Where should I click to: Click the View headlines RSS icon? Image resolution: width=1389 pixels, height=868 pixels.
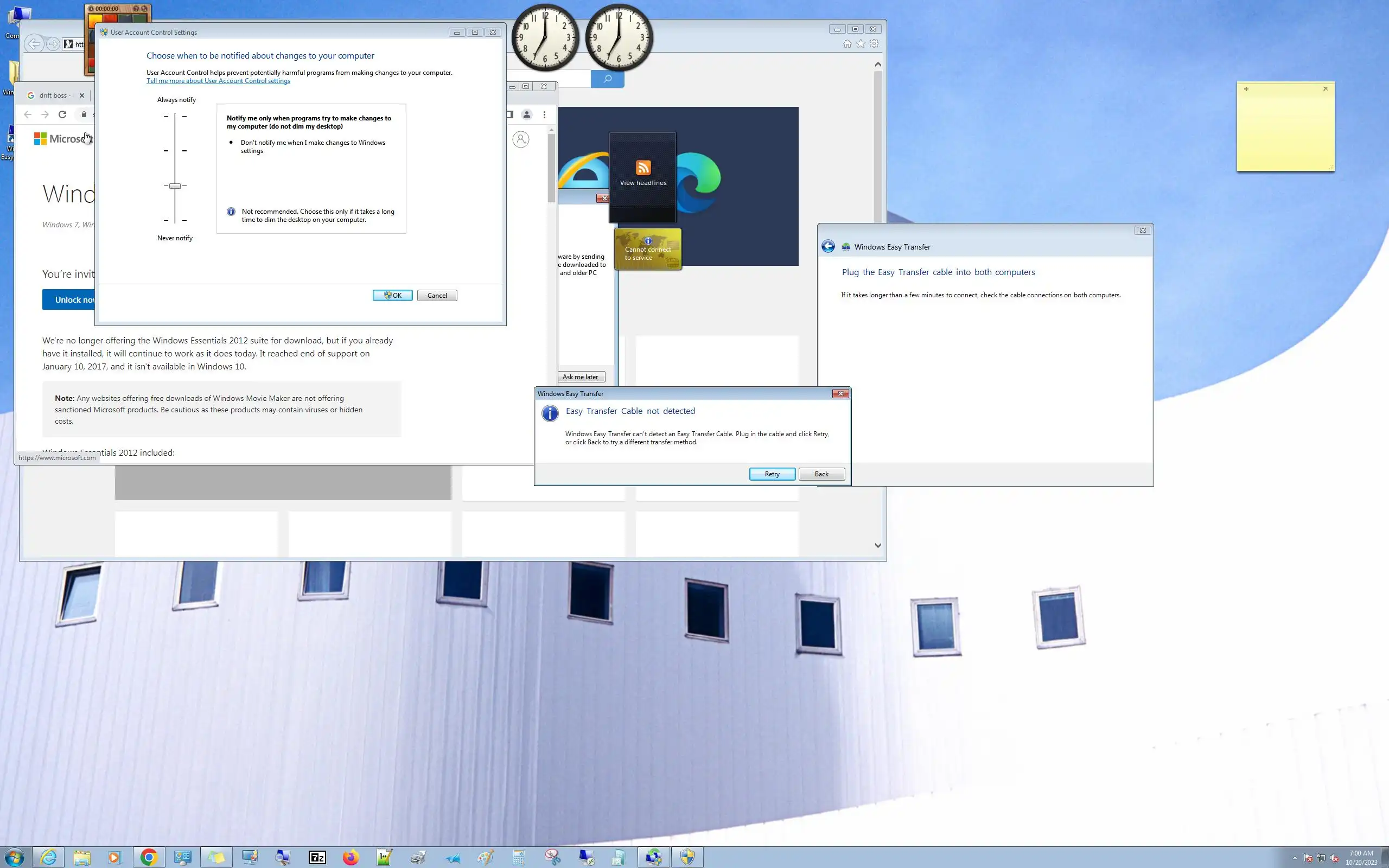[x=643, y=168]
